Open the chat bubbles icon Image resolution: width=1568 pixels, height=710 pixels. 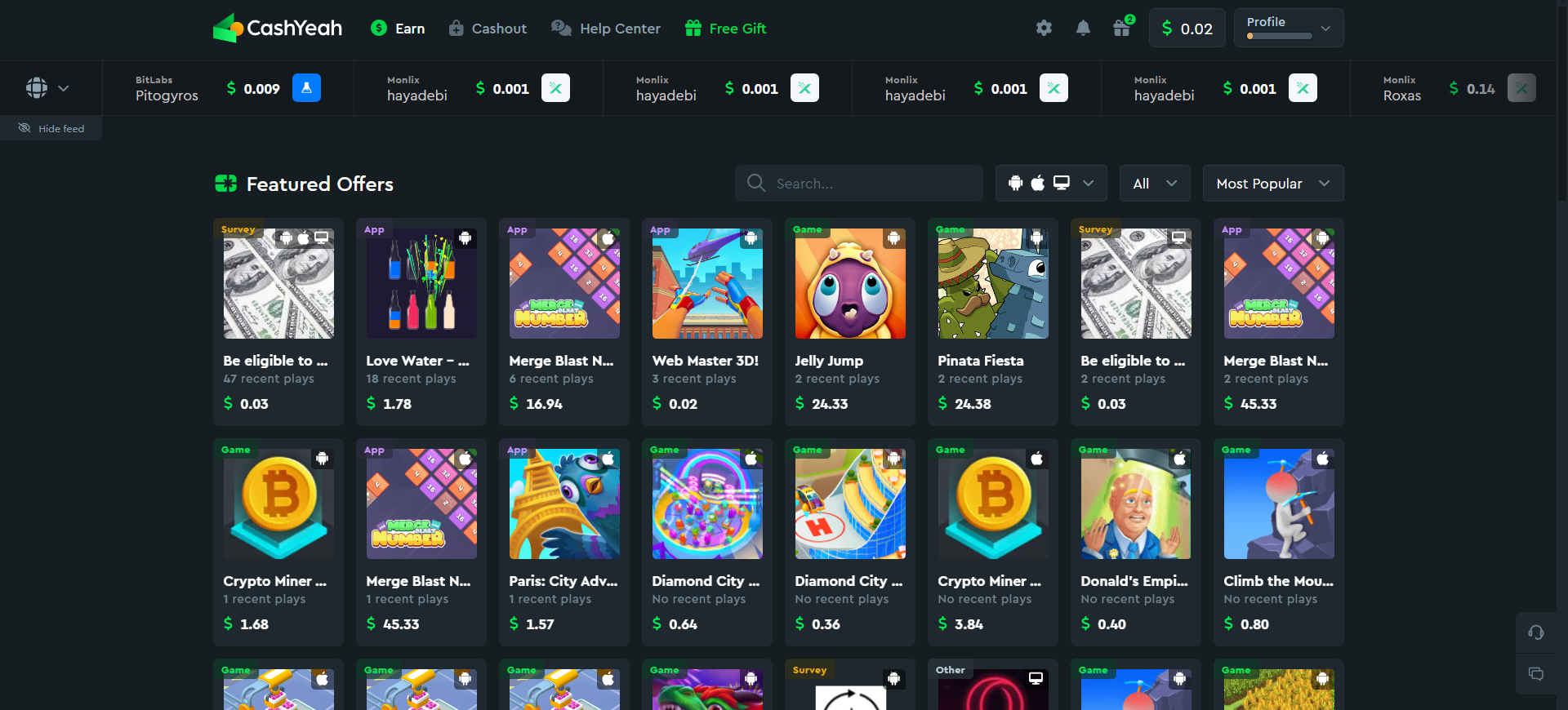coord(1536,673)
